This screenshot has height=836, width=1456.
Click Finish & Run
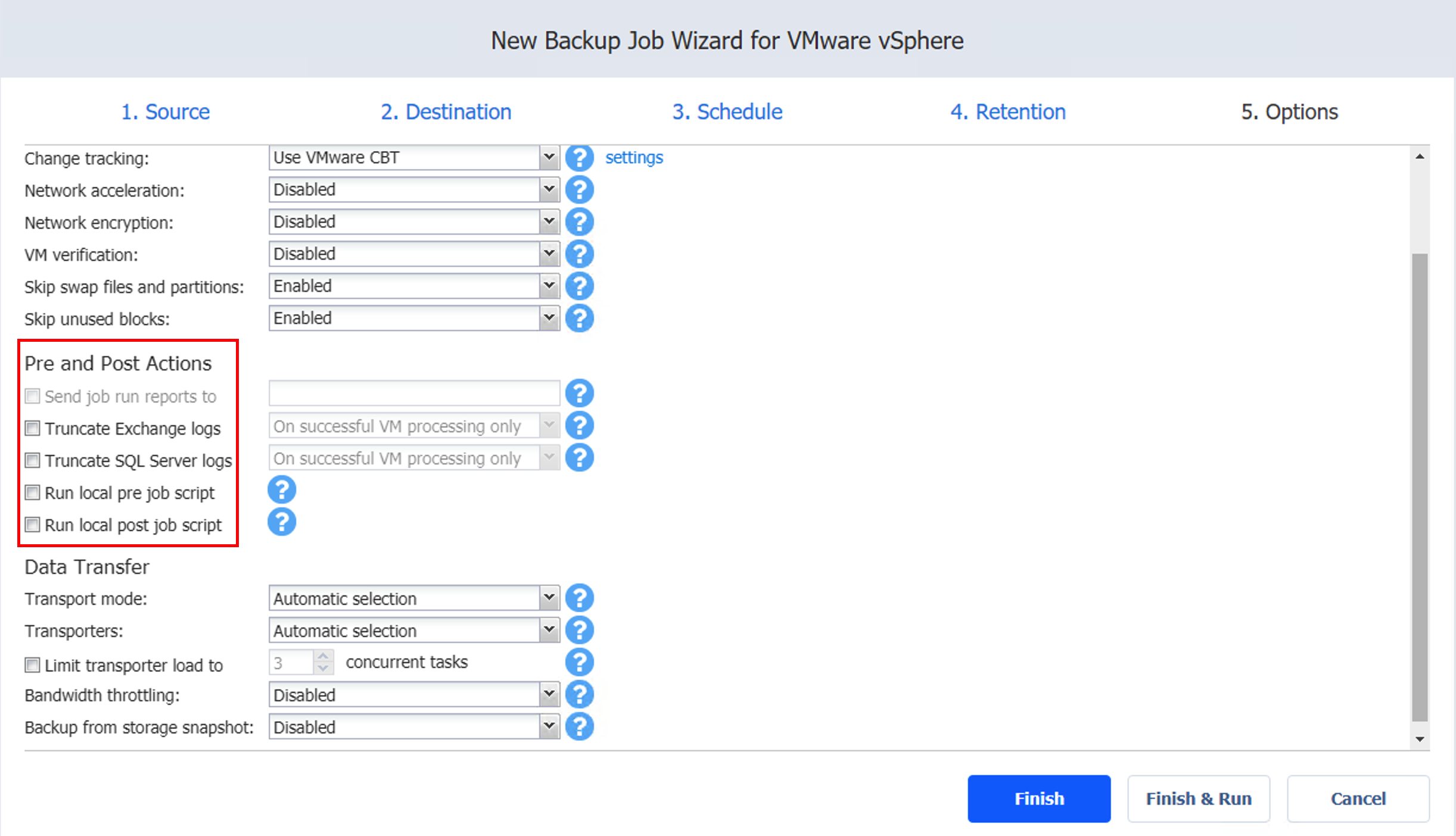[x=1199, y=798]
